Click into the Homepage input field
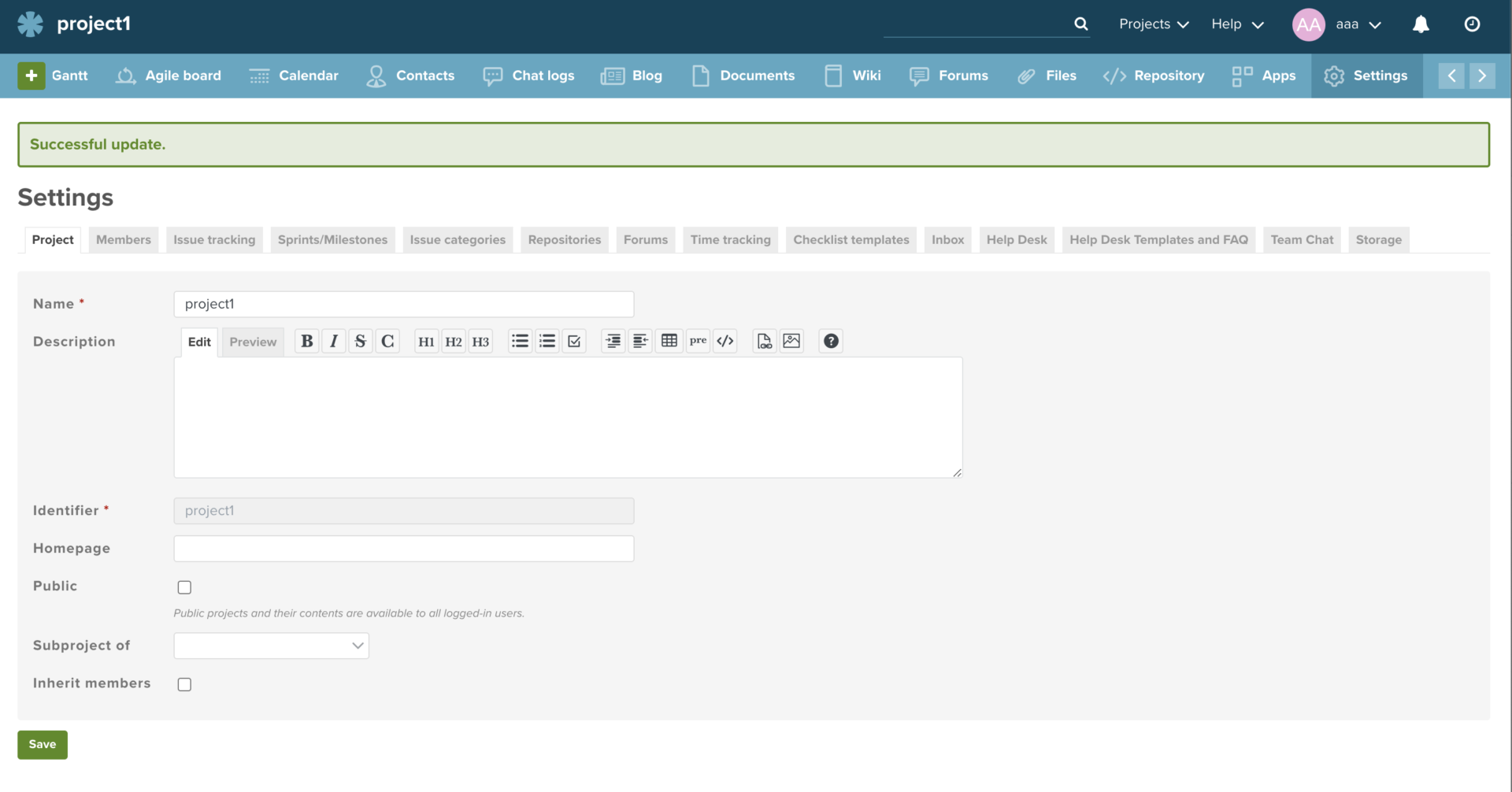 [403, 549]
